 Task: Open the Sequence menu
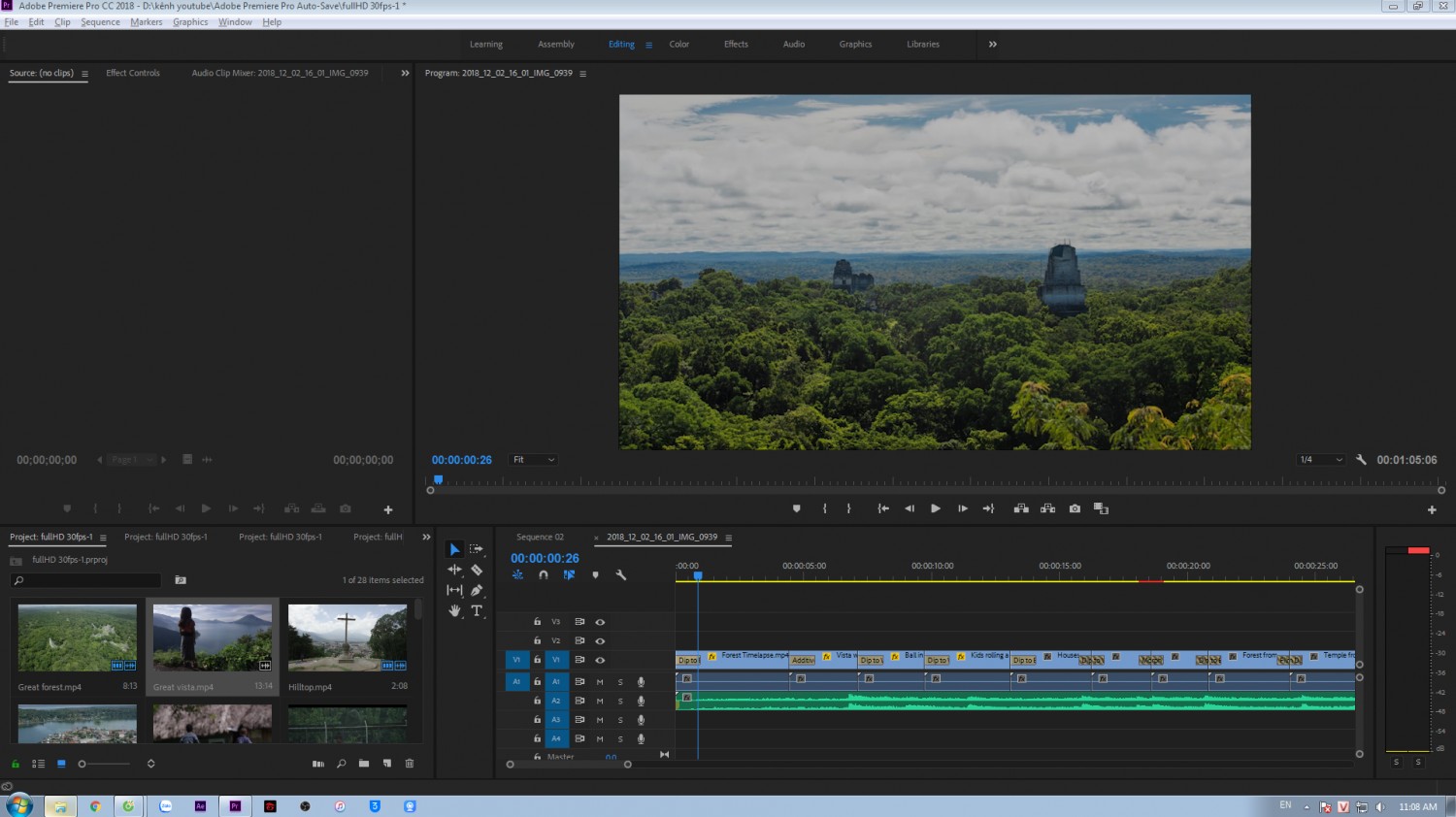click(x=100, y=22)
